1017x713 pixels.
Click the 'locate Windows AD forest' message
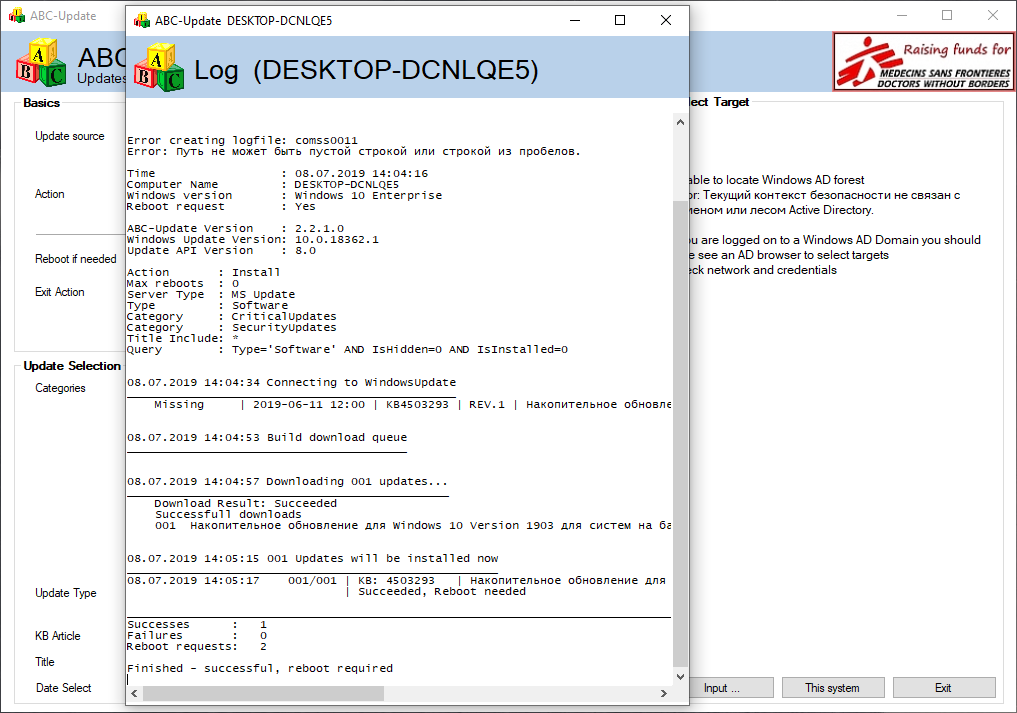point(776,180)
